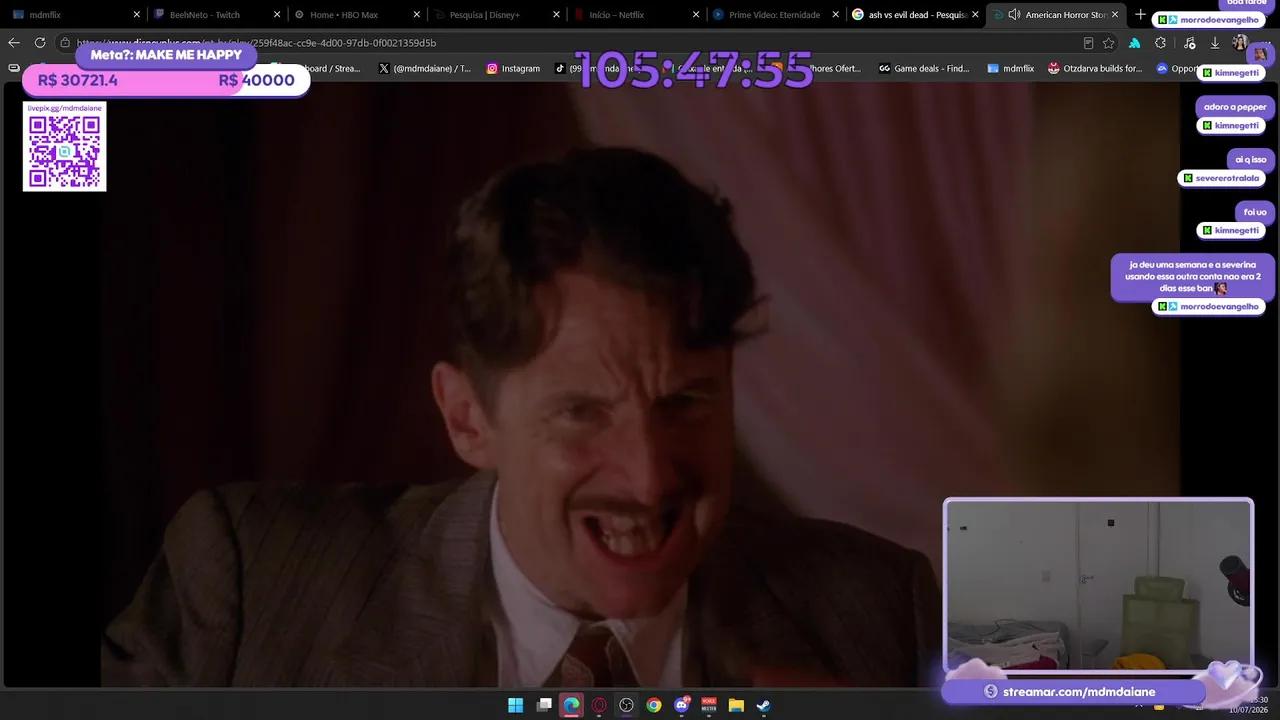Image resolution: width=1280 pixels, height=720 pixels.
Task: Open the Windows Start menu
Action: point(515,705)
